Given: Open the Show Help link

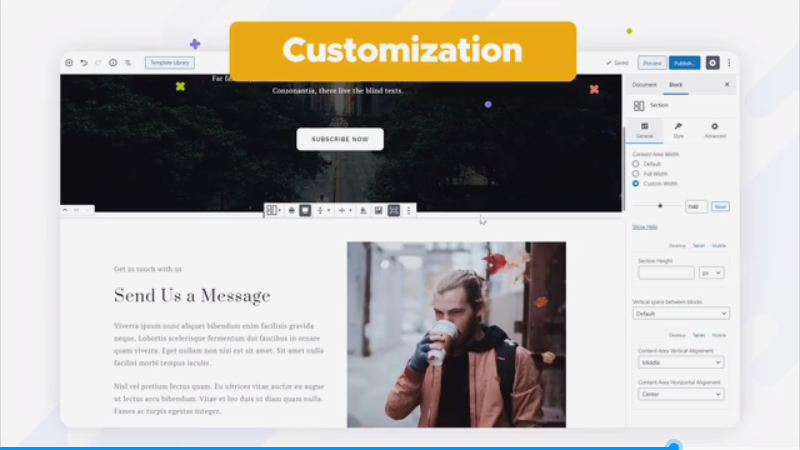Looking at the screenshot, I should [644, 227].
